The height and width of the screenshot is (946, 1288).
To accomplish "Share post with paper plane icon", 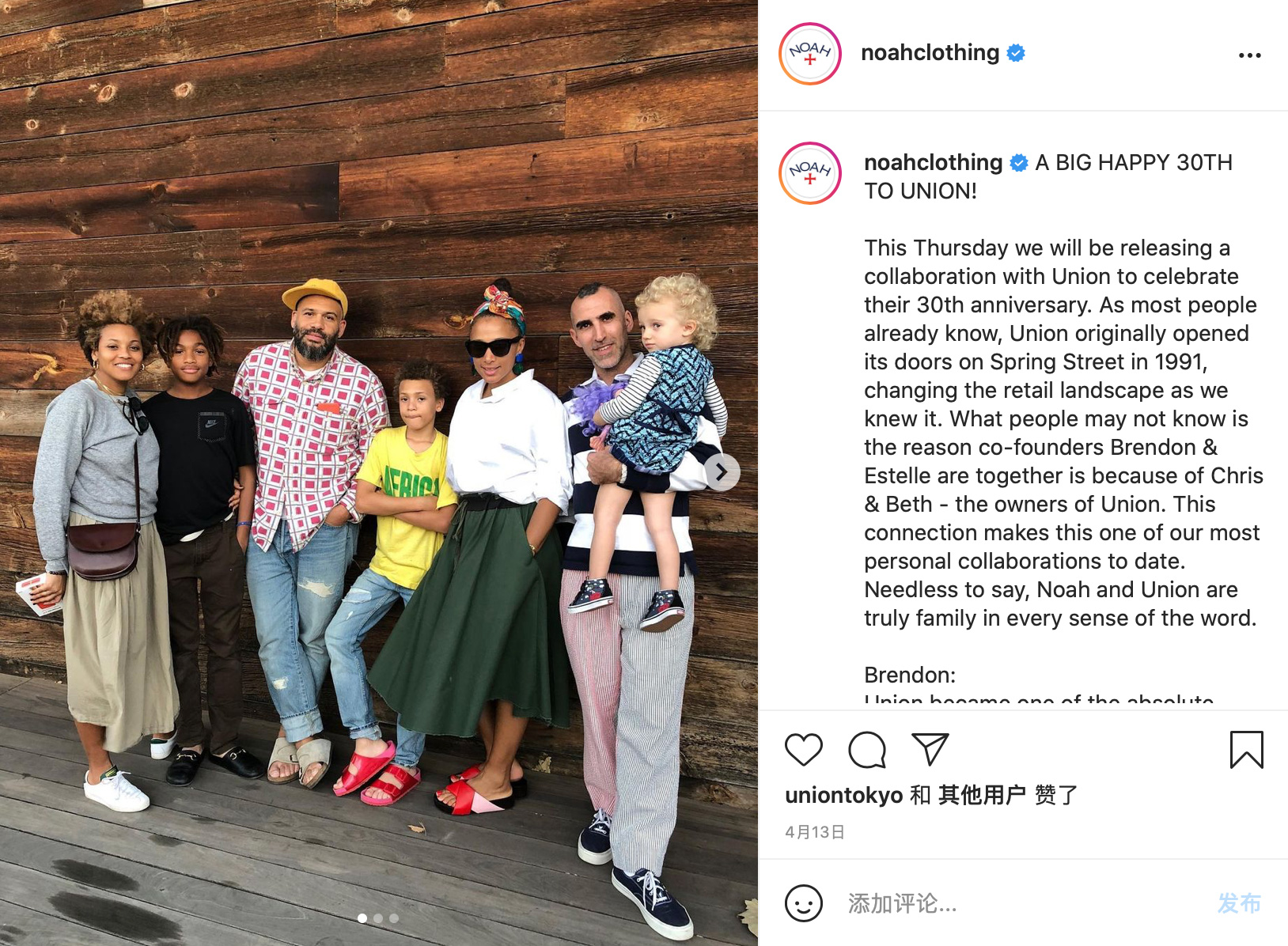I will (930, 748).
